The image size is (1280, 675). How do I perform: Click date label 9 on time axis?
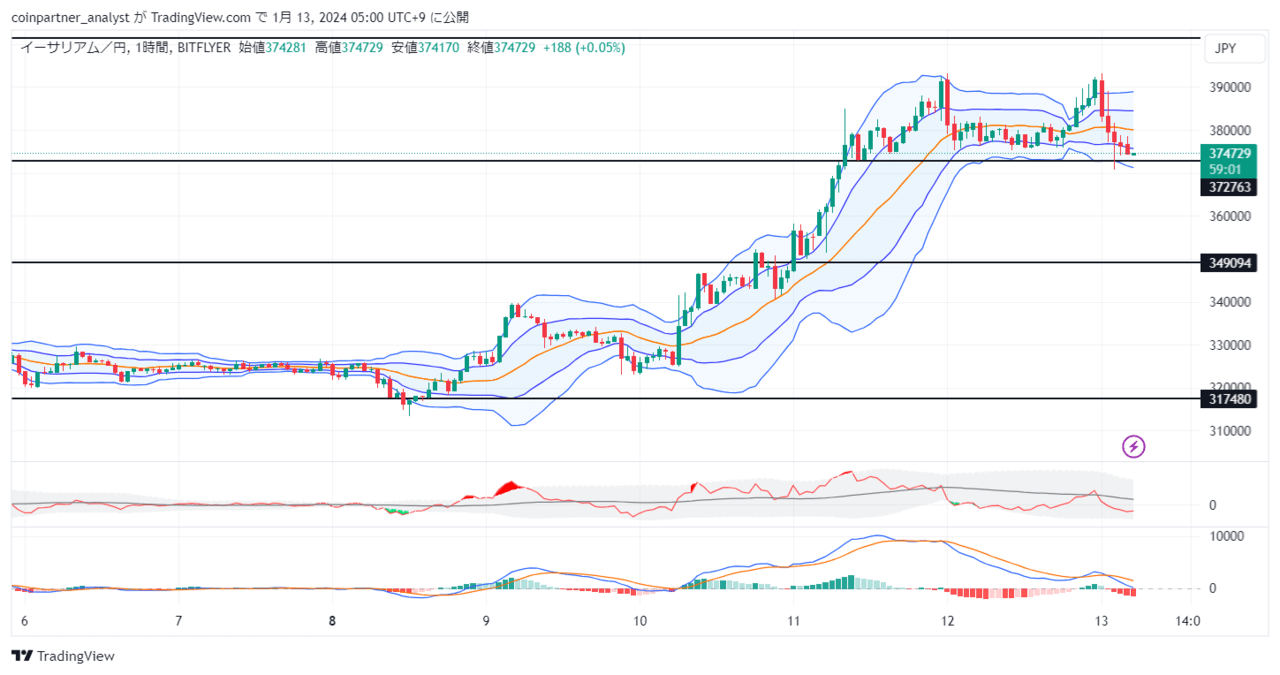(486, 621)
